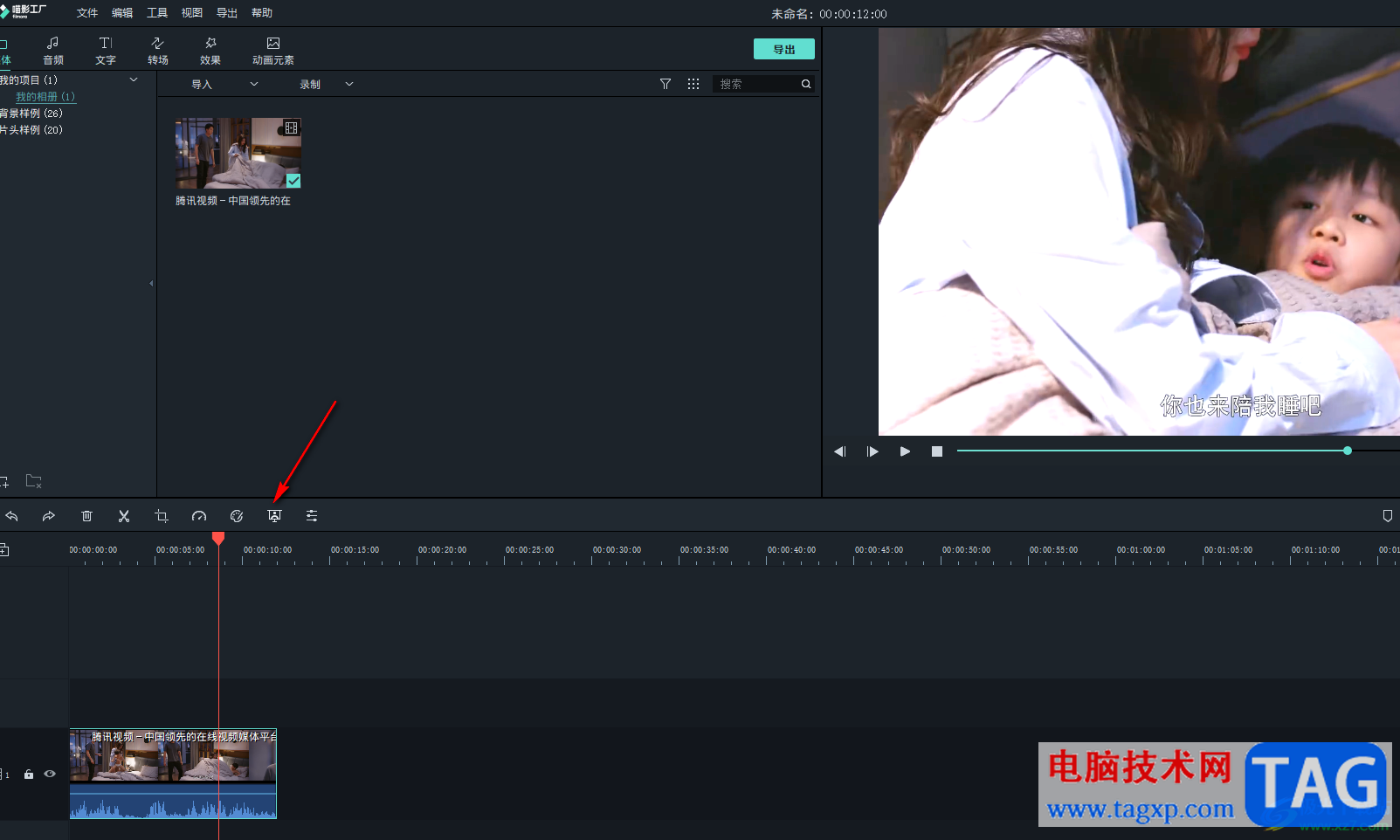Toggle lock on video track 1
This screenshot has width=1400, height=840.
pyautogui.click(x=29, y=775)
